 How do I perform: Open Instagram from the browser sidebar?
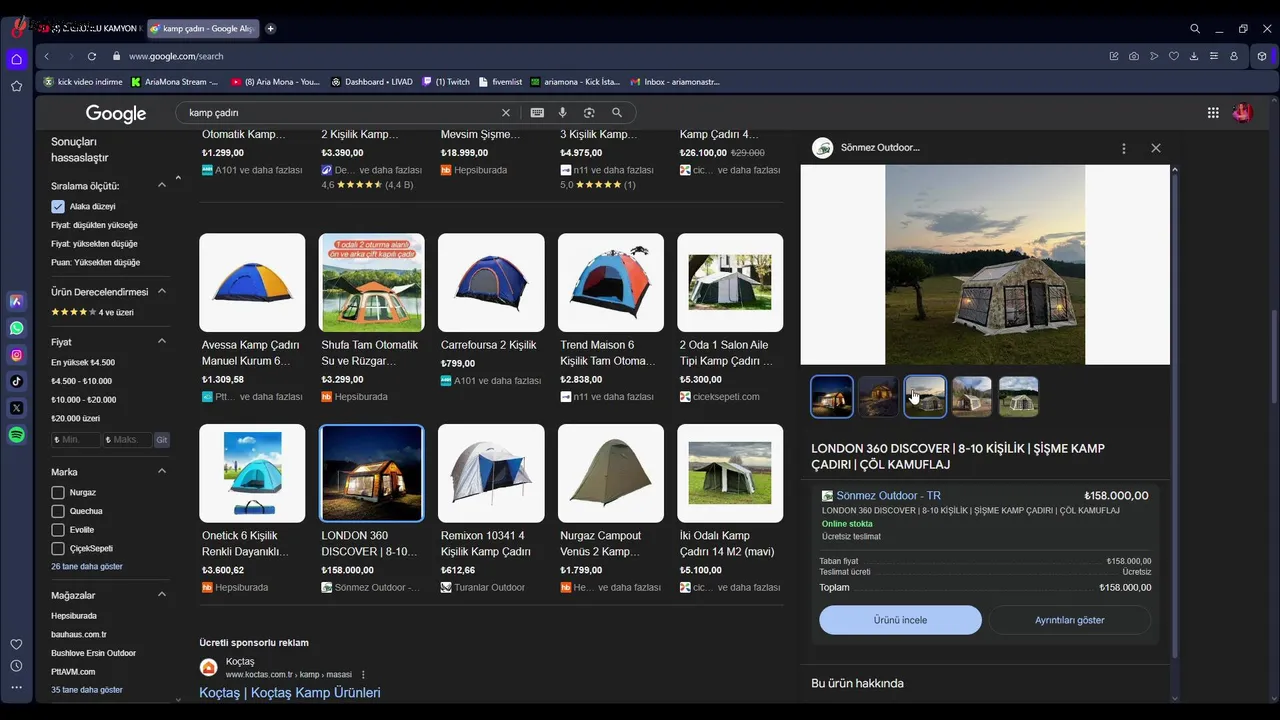16,355
